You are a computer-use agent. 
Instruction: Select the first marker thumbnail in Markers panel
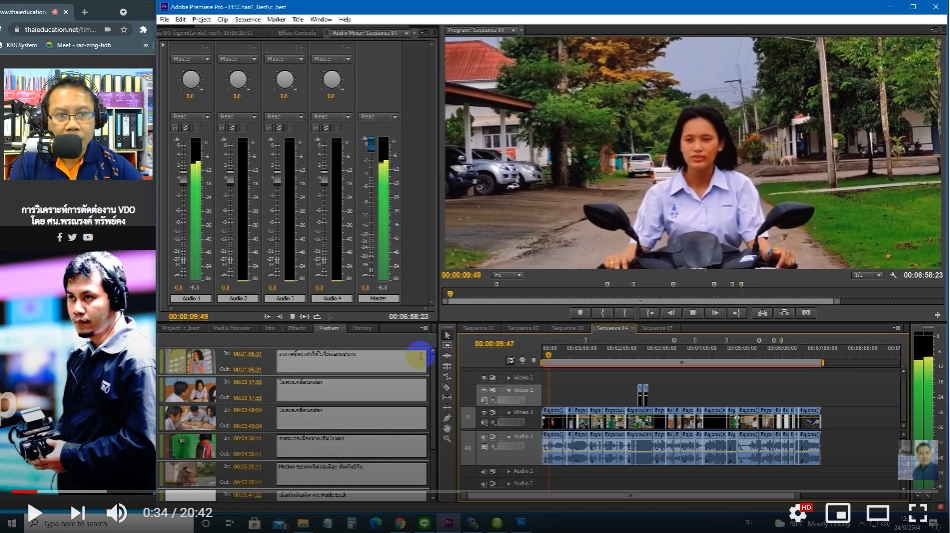click(190, 361)
